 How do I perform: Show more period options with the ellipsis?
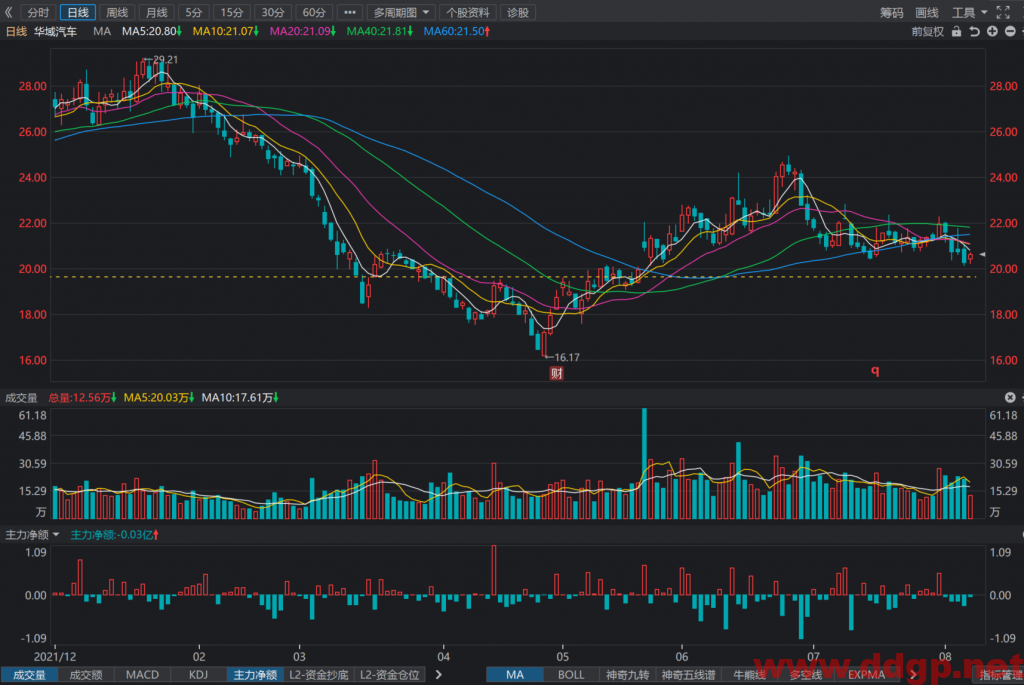click(x=349, y=12)
